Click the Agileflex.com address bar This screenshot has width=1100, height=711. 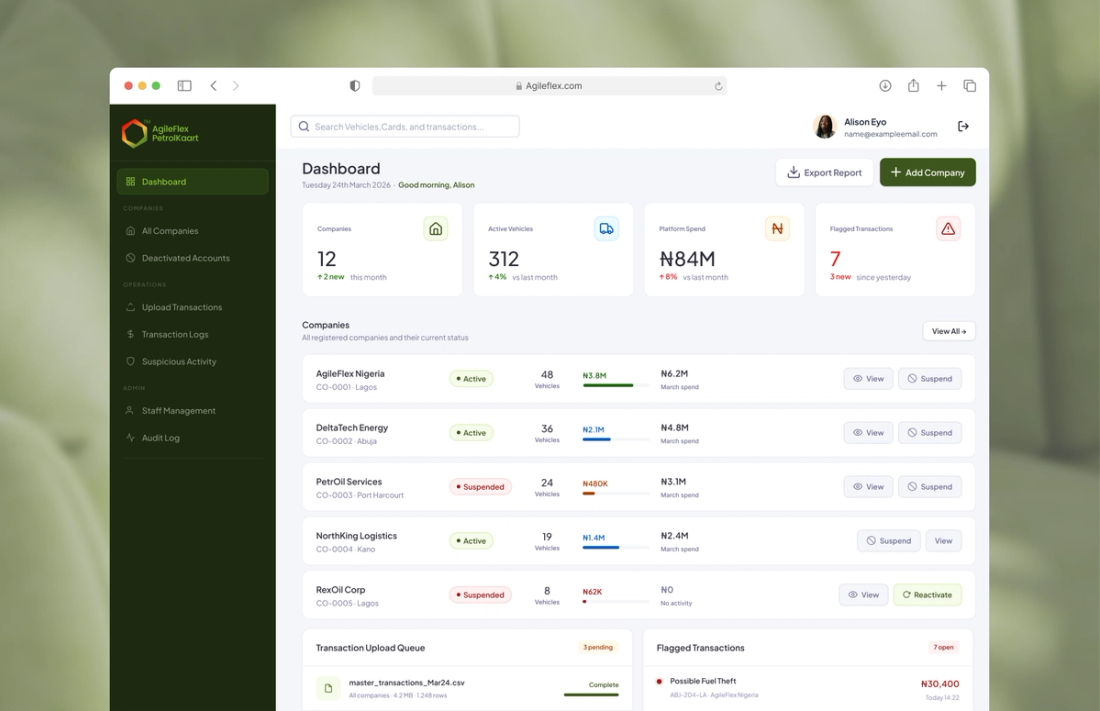(x=549, y=86)
